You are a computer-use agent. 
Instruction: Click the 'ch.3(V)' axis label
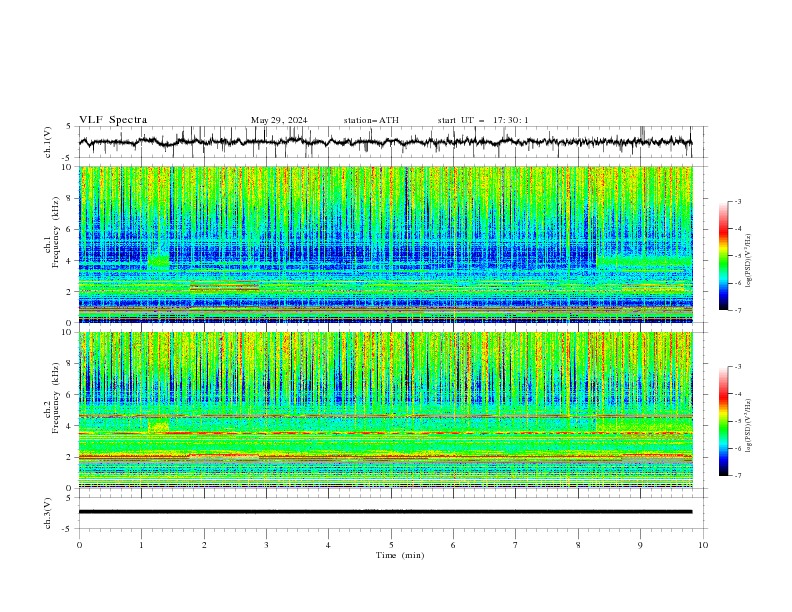tap(48, 513)
